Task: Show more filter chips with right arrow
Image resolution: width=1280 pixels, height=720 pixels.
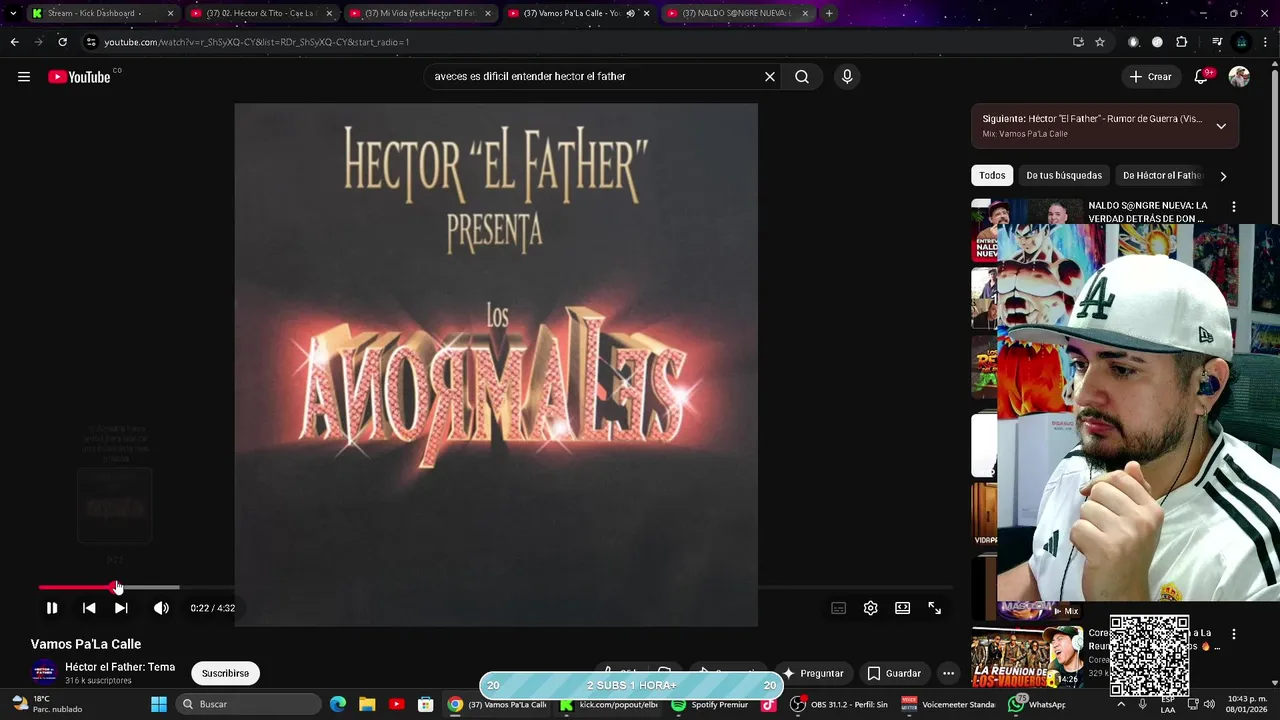Action: coord(1223,176)
